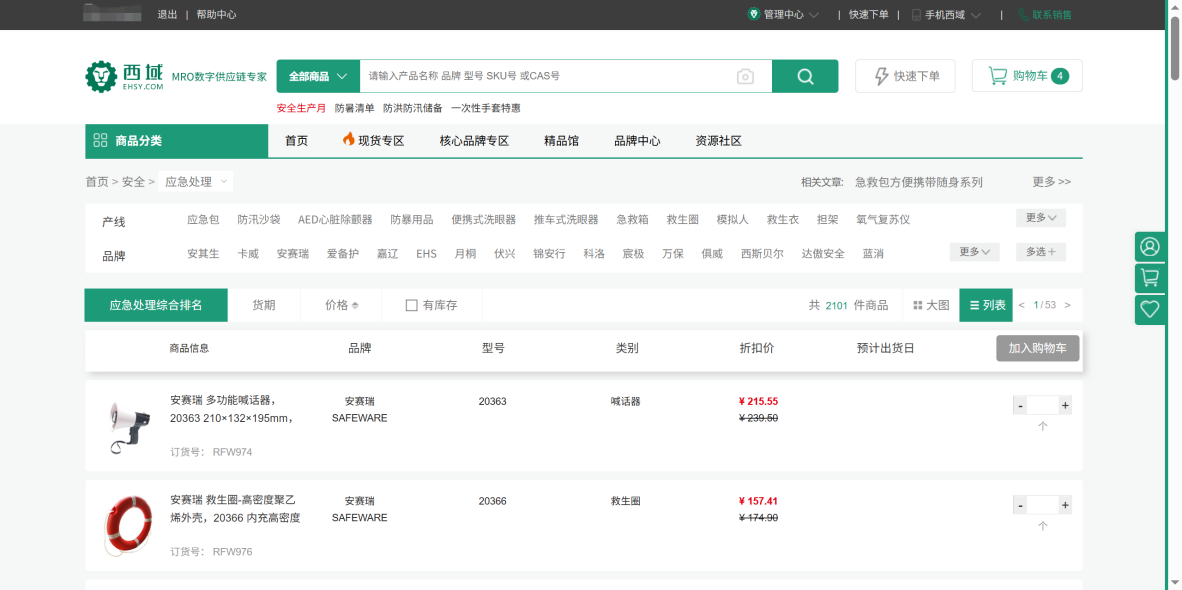Click the product name search input field
1182x590 pixels.
545,76
